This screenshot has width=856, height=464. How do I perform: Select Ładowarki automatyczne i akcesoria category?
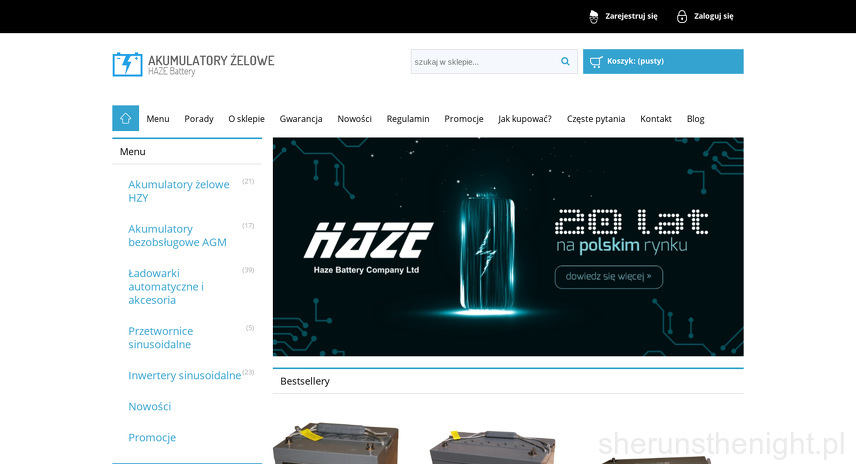coord(166,287)
